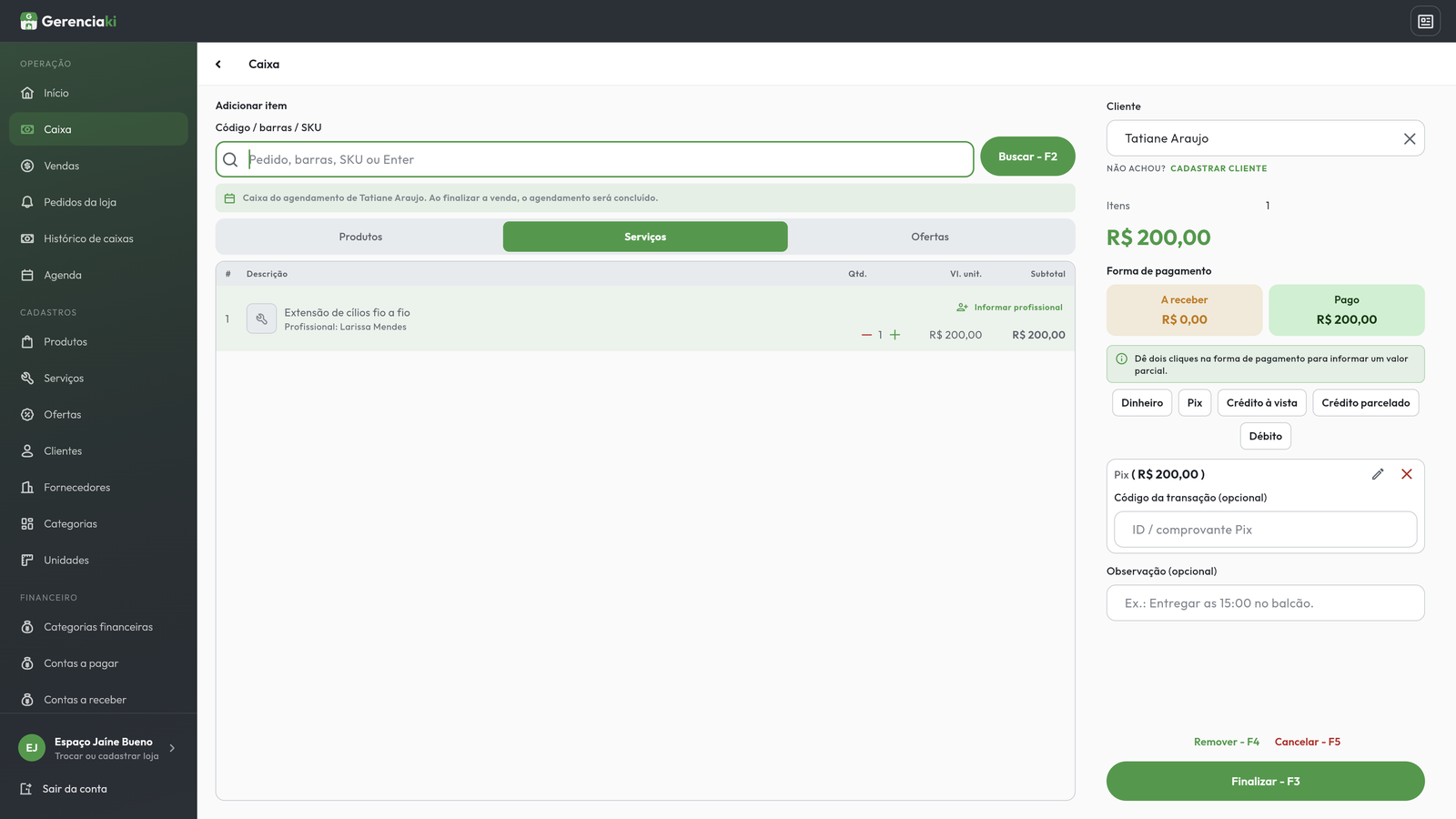
Task: Click the Cancelar - F5 link
Action: pos(1308,742)
